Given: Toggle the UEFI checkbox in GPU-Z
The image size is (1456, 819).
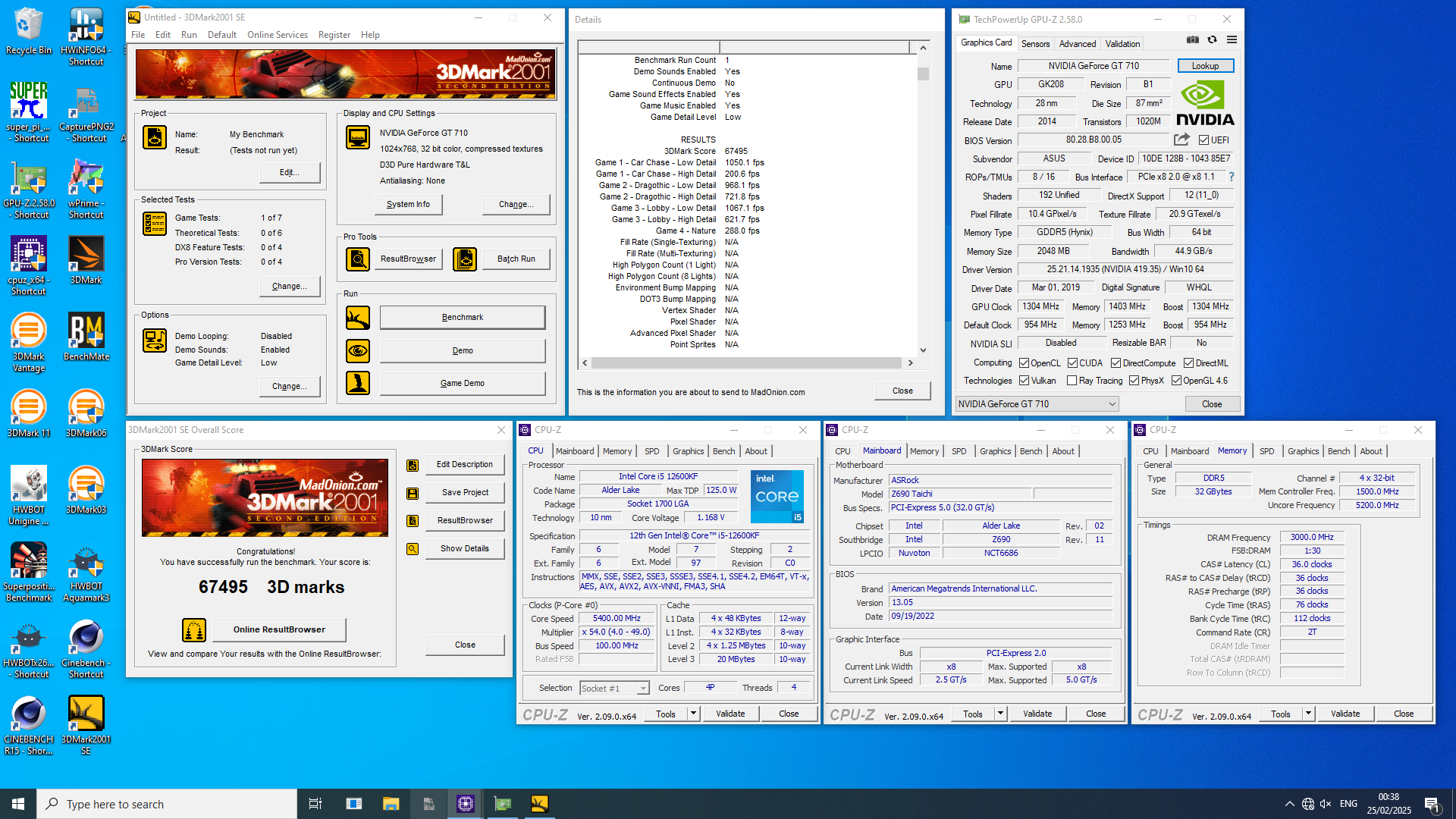Looking at the screenshot, I should [x=1203, y=140].
